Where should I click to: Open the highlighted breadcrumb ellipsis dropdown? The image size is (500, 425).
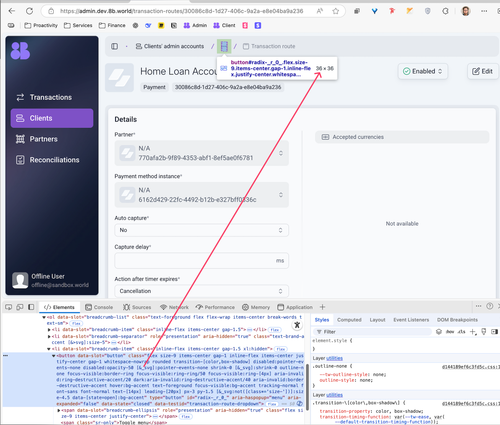[x=224, y=46]
